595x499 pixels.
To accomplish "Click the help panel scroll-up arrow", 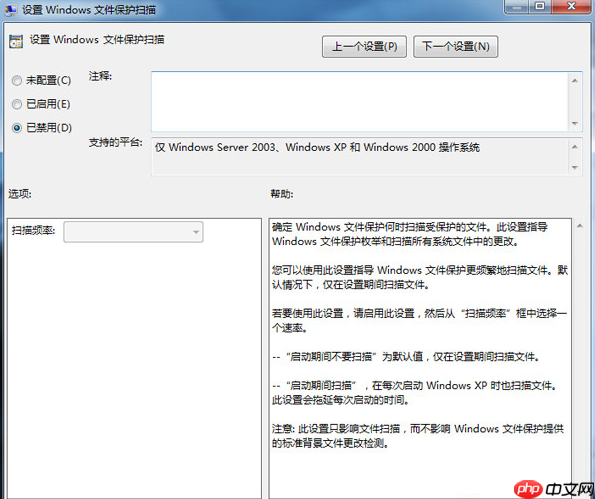I will [x=580, y=226].
